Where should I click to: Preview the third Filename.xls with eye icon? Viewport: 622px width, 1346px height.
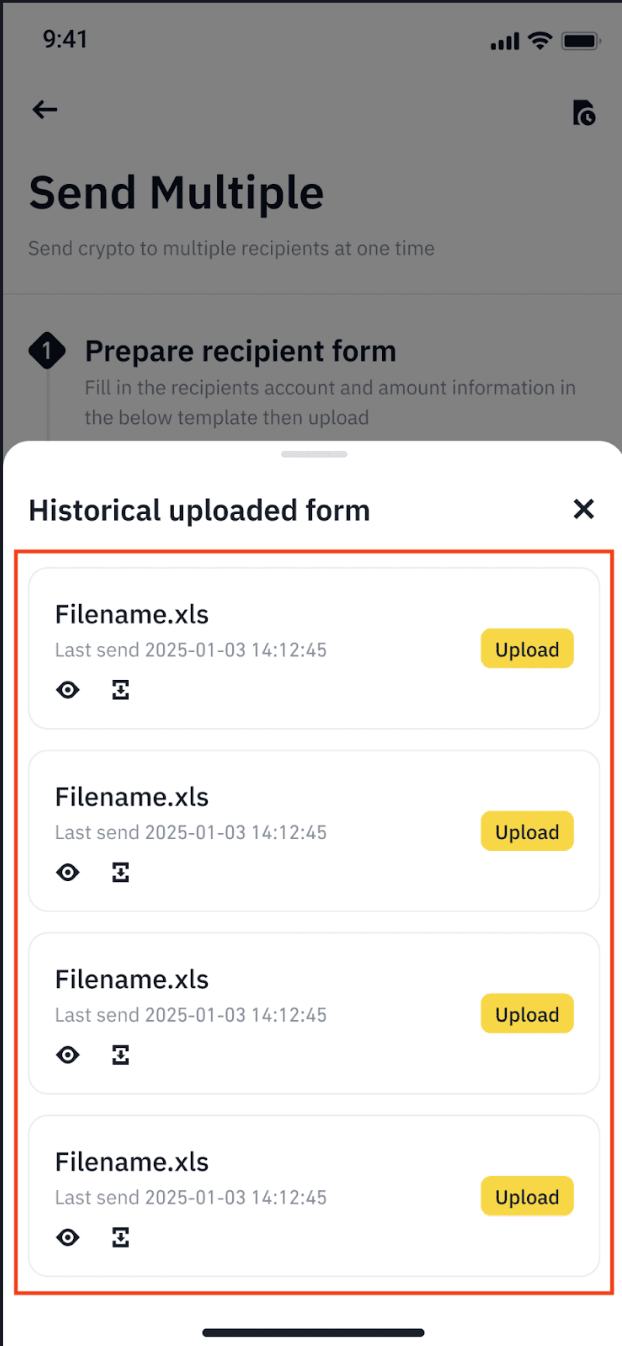coord(67,1055)
